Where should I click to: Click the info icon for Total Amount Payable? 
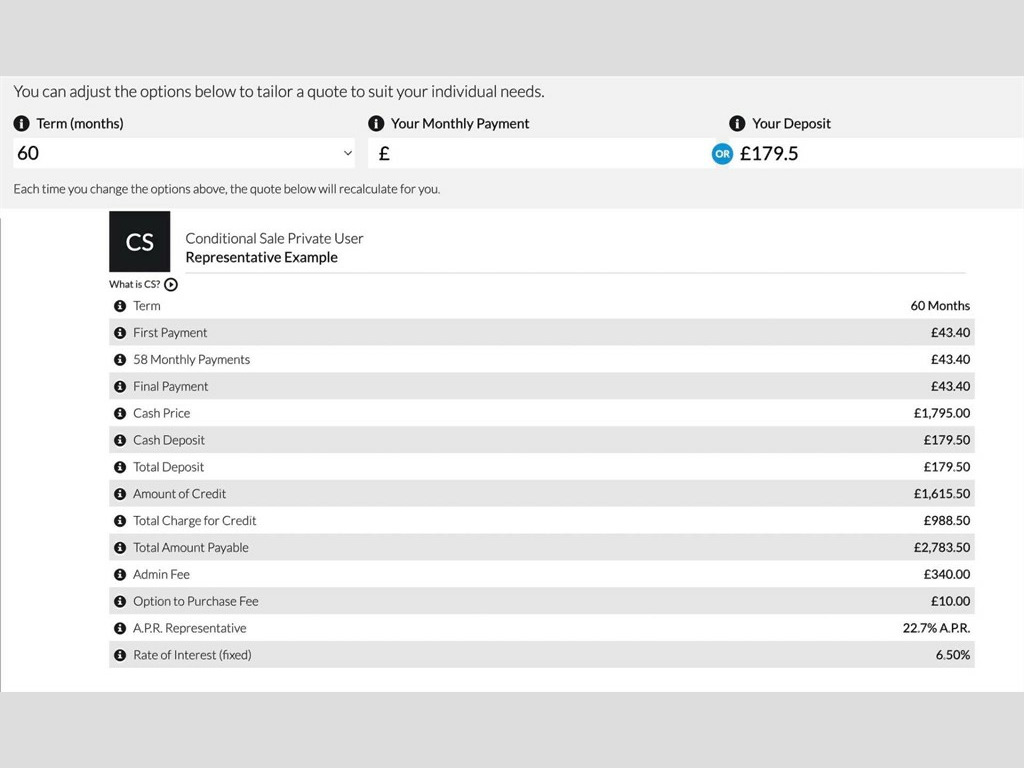coord(120,548)
